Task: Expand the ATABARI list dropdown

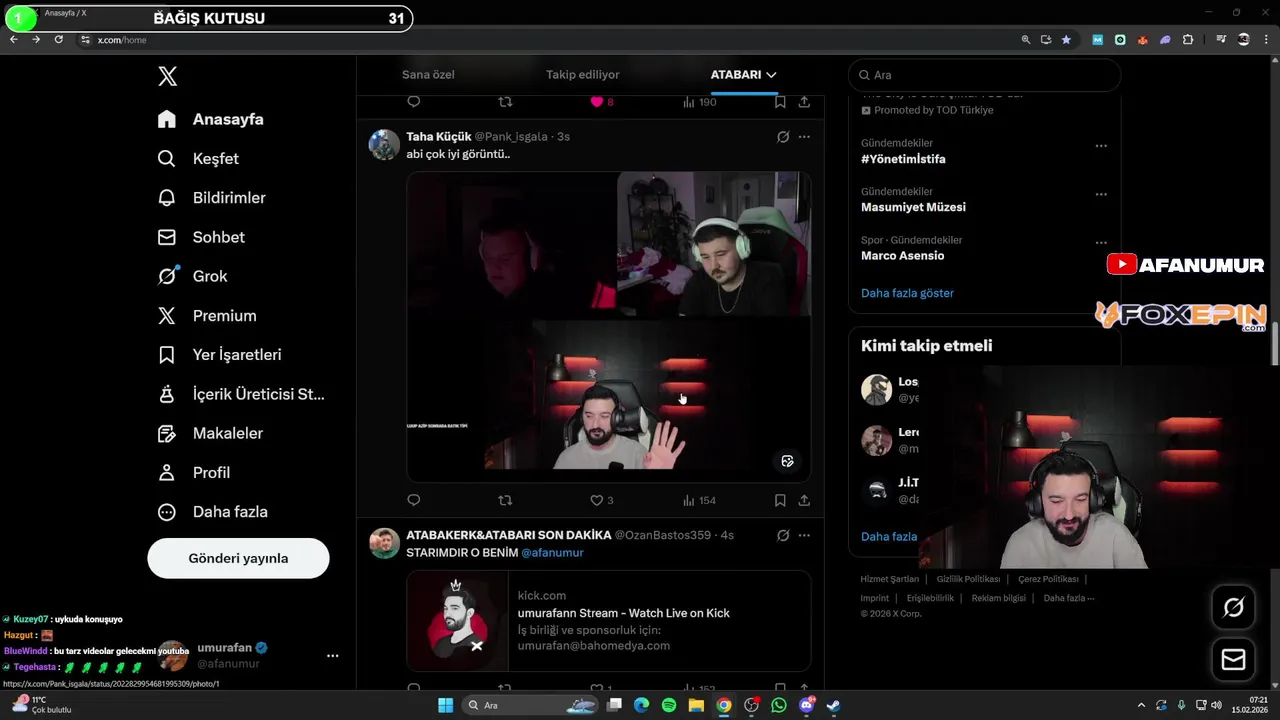Action: (771, 75)
